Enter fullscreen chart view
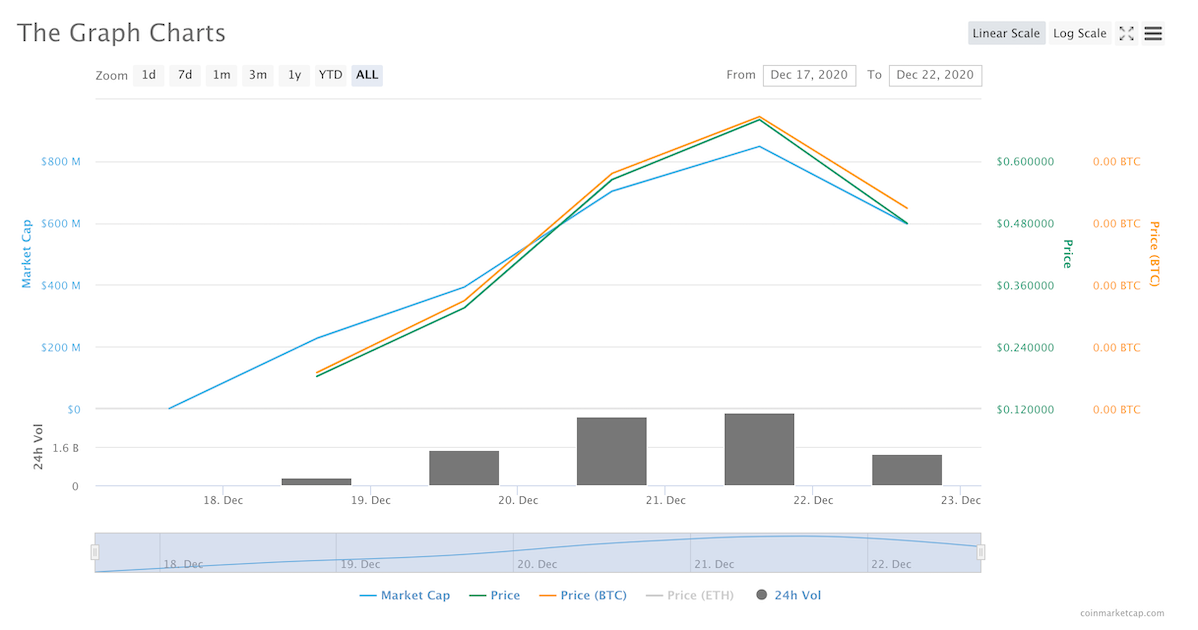 tap(1126, 33)
